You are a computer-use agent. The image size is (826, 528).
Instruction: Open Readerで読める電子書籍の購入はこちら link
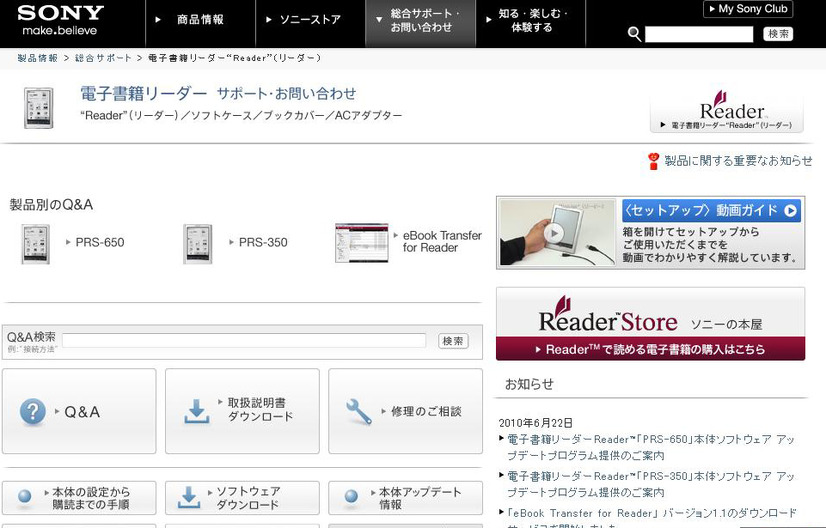point(651,349)
